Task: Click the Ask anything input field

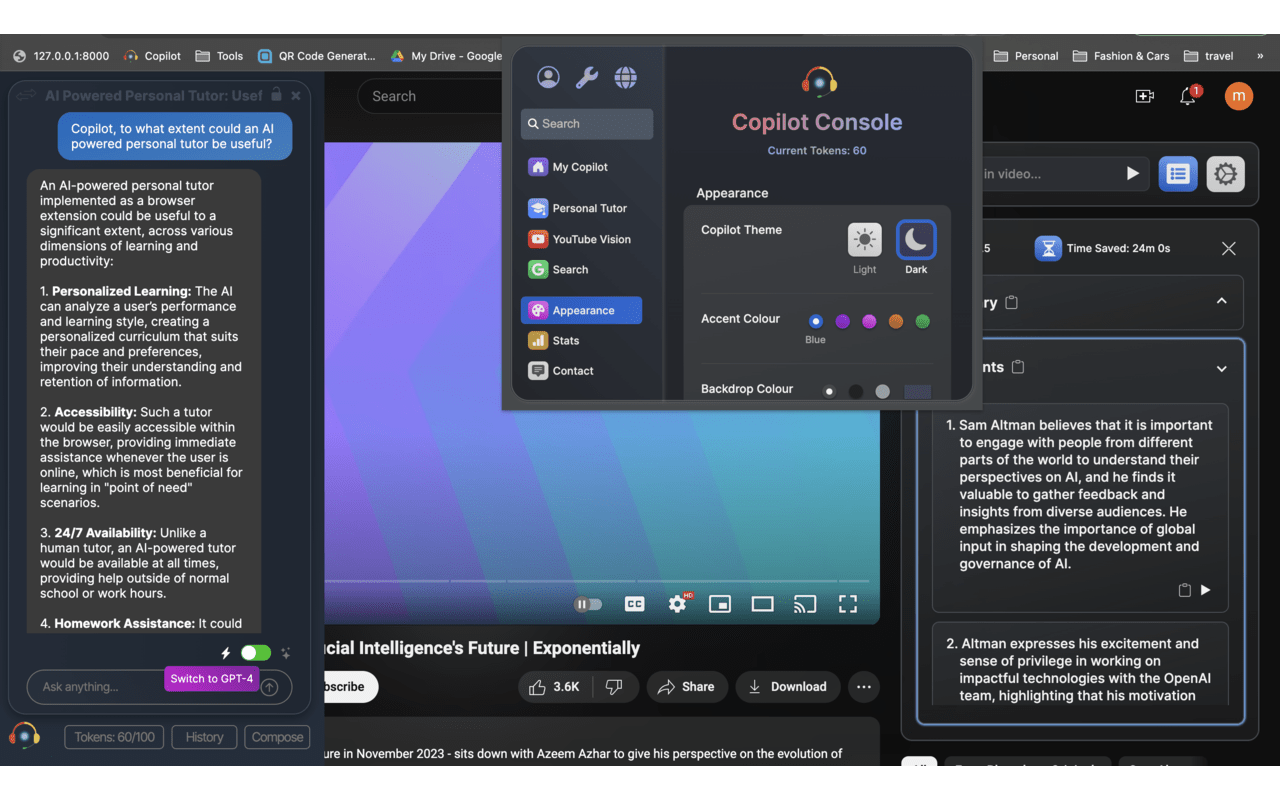Action: coord(100,687)
